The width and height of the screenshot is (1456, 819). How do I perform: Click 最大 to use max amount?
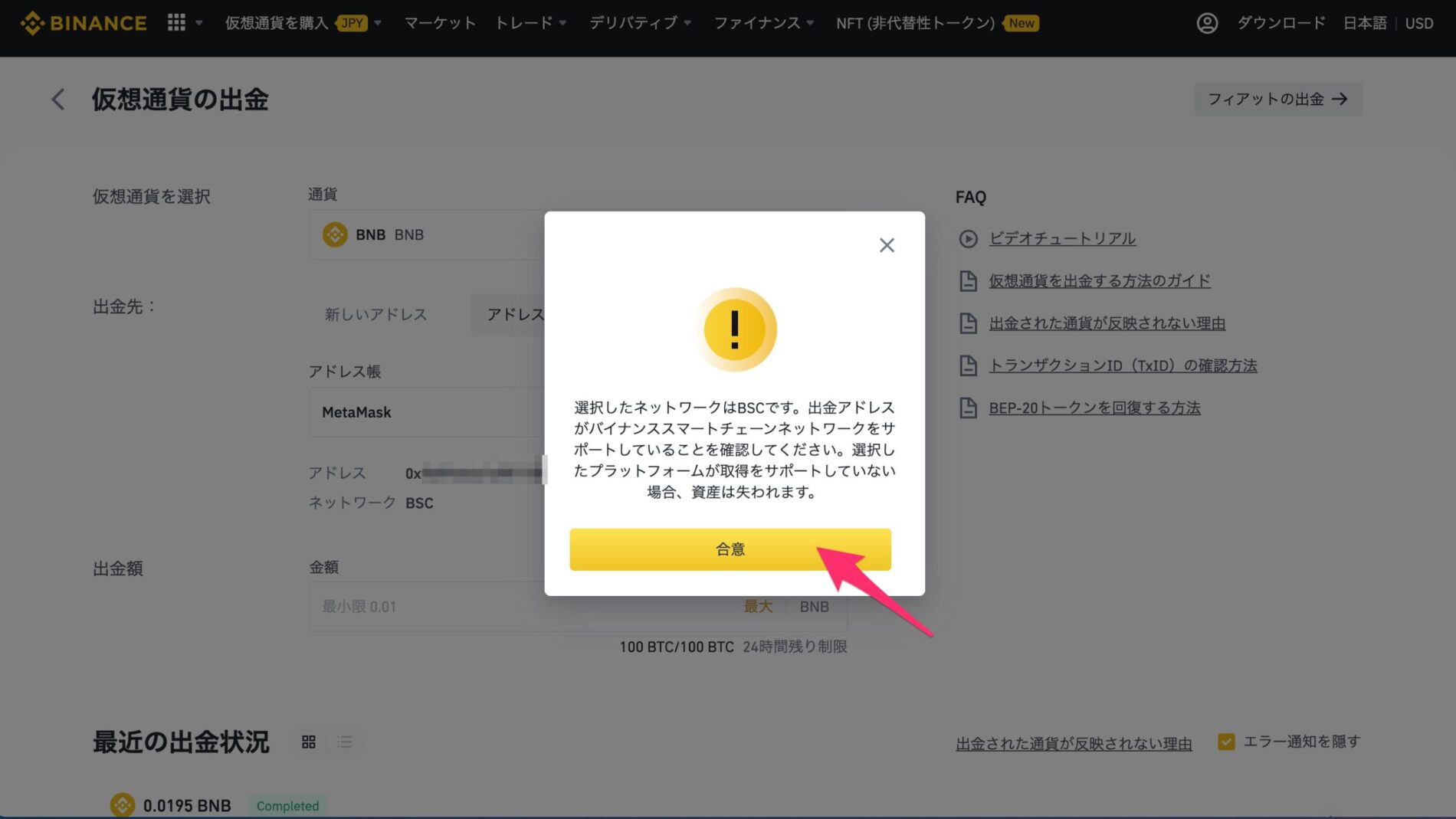758,607
